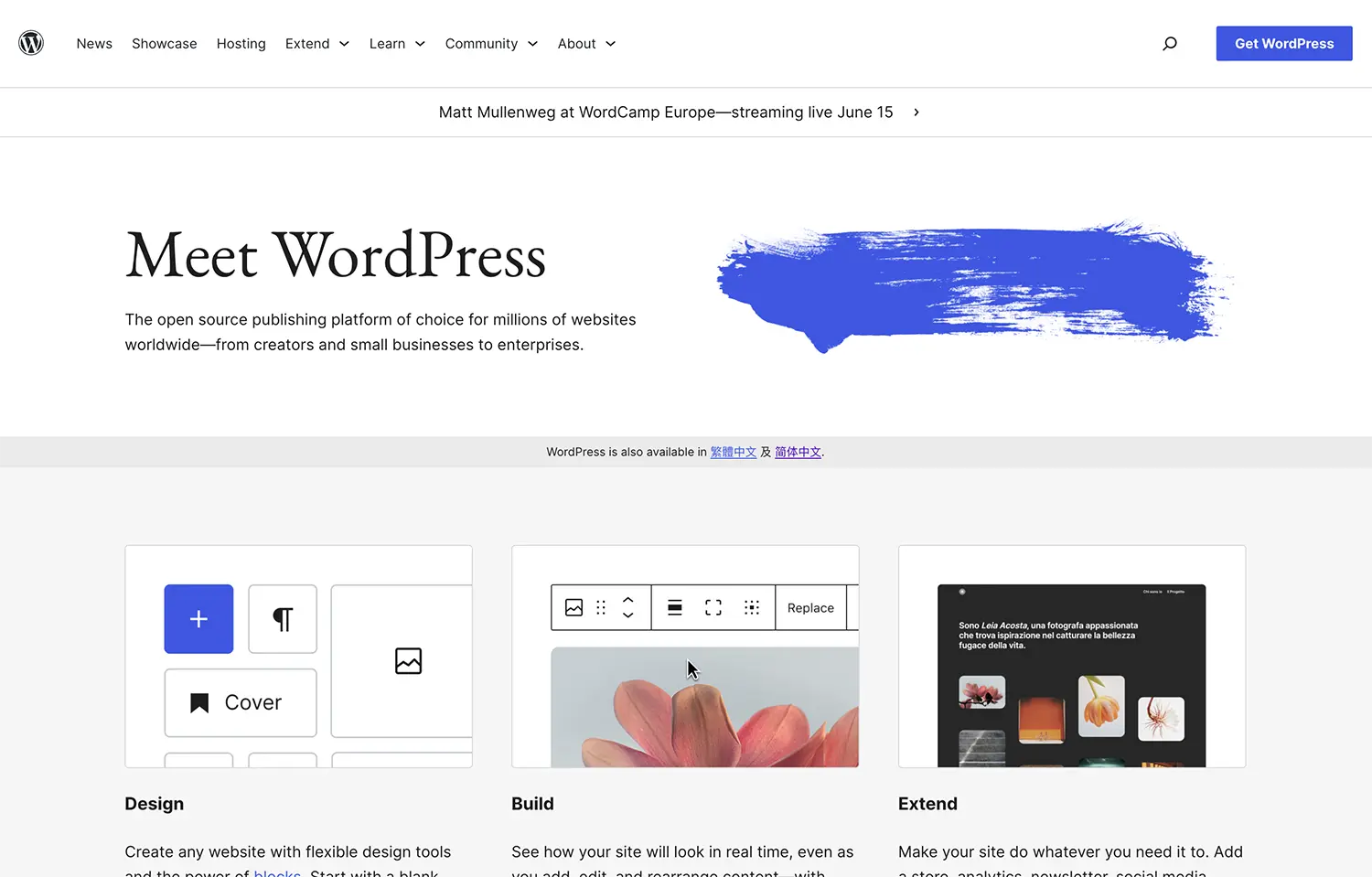The width and height of the screenshot is (1372, 877).
Task: Click the Cover block button
Action: [241, 702]
